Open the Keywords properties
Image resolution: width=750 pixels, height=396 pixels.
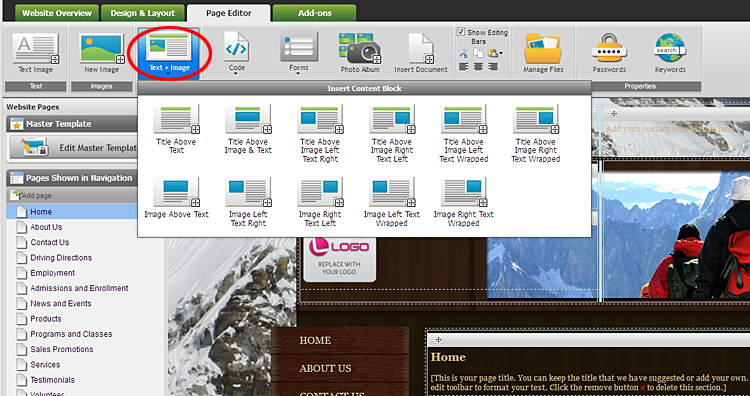pyautogui.click(x=670, y=54)
